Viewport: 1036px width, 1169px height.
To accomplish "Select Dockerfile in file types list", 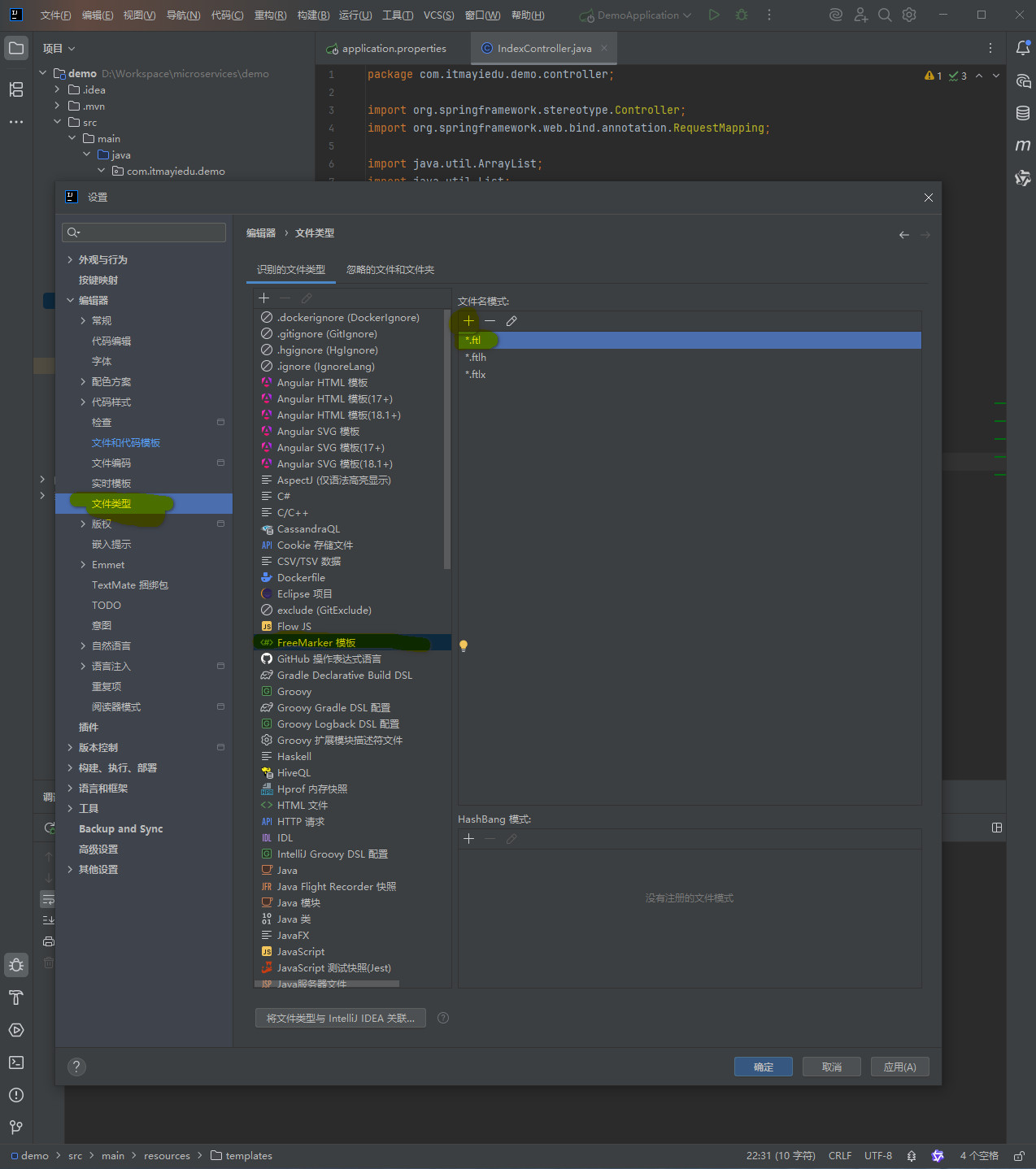I will click(x=353, y=577).
